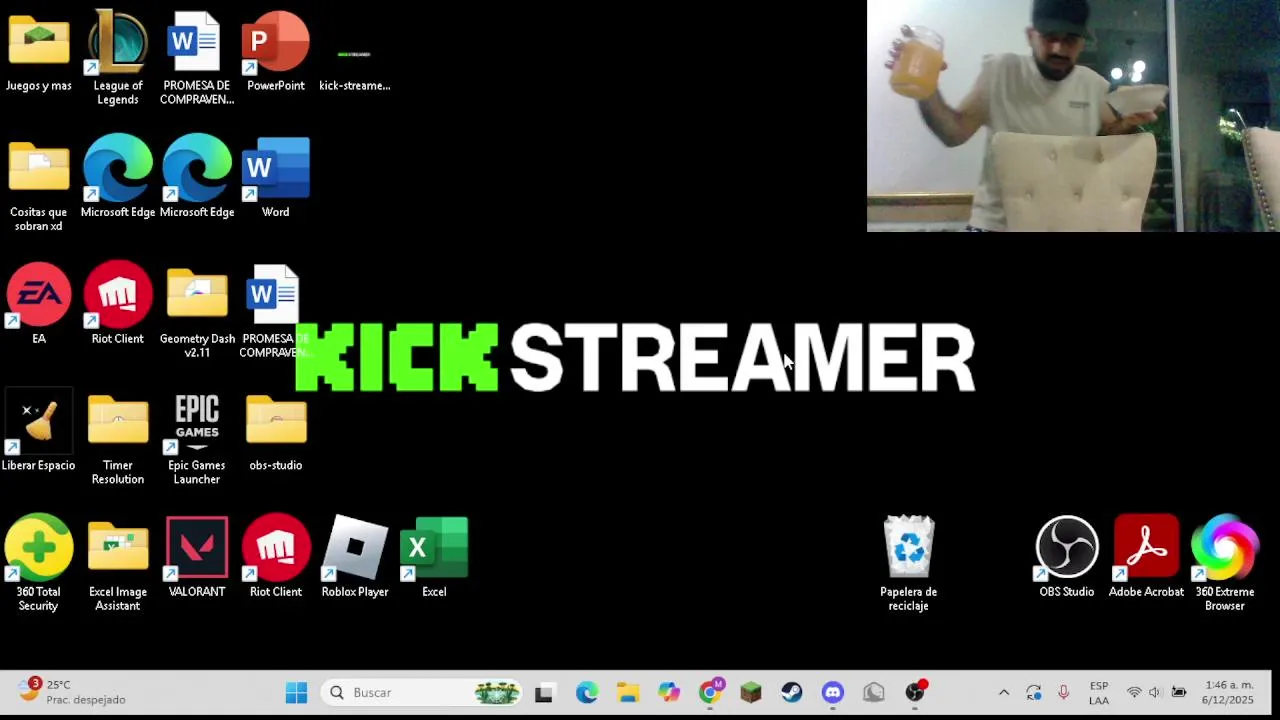The width and height of the screenshot is (1280, 720).
Task: Launch Riot Client next to VALORANT
Action: (276, 557)
